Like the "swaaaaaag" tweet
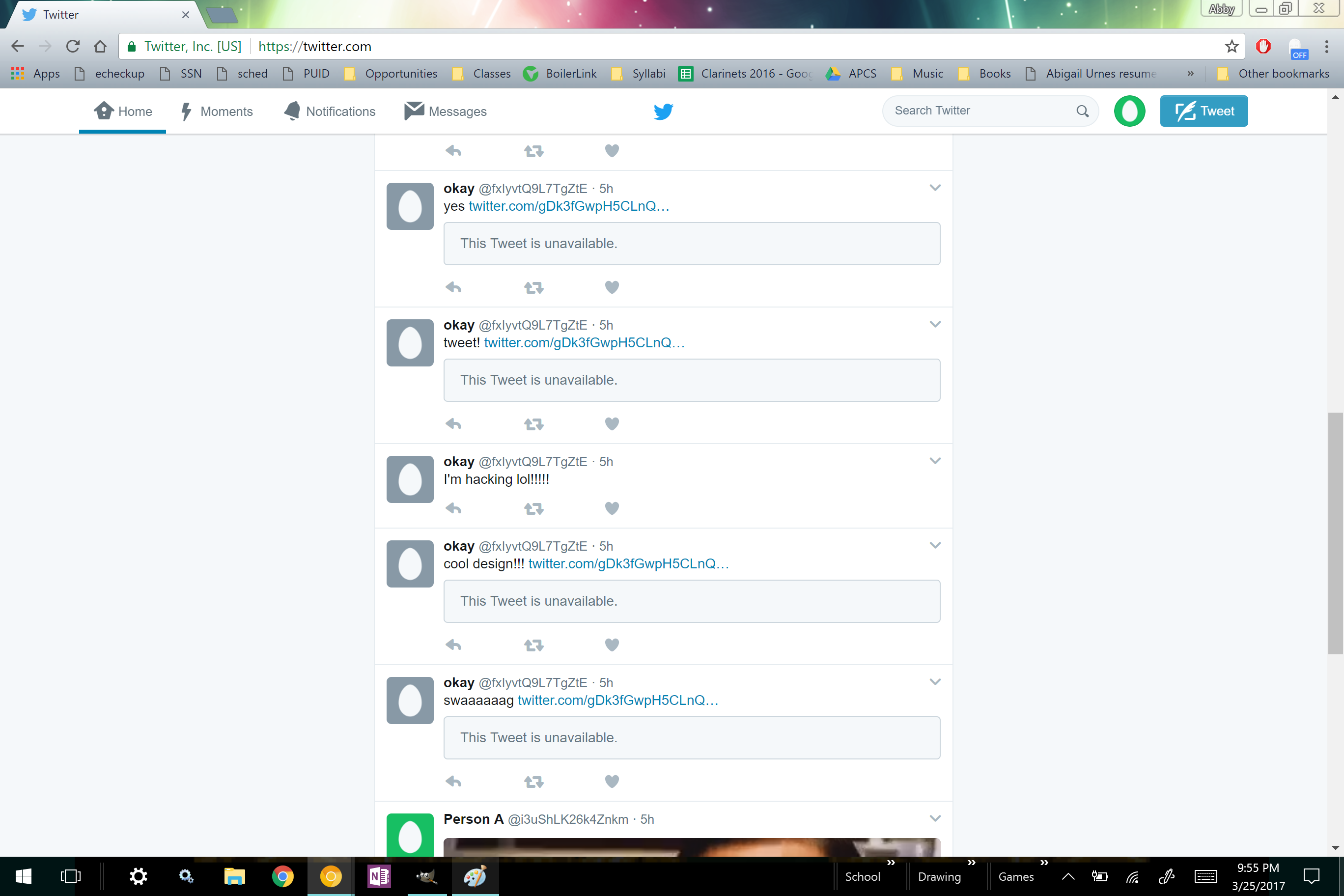This screenshot has height=896, width=1344. tap(612, 781)
